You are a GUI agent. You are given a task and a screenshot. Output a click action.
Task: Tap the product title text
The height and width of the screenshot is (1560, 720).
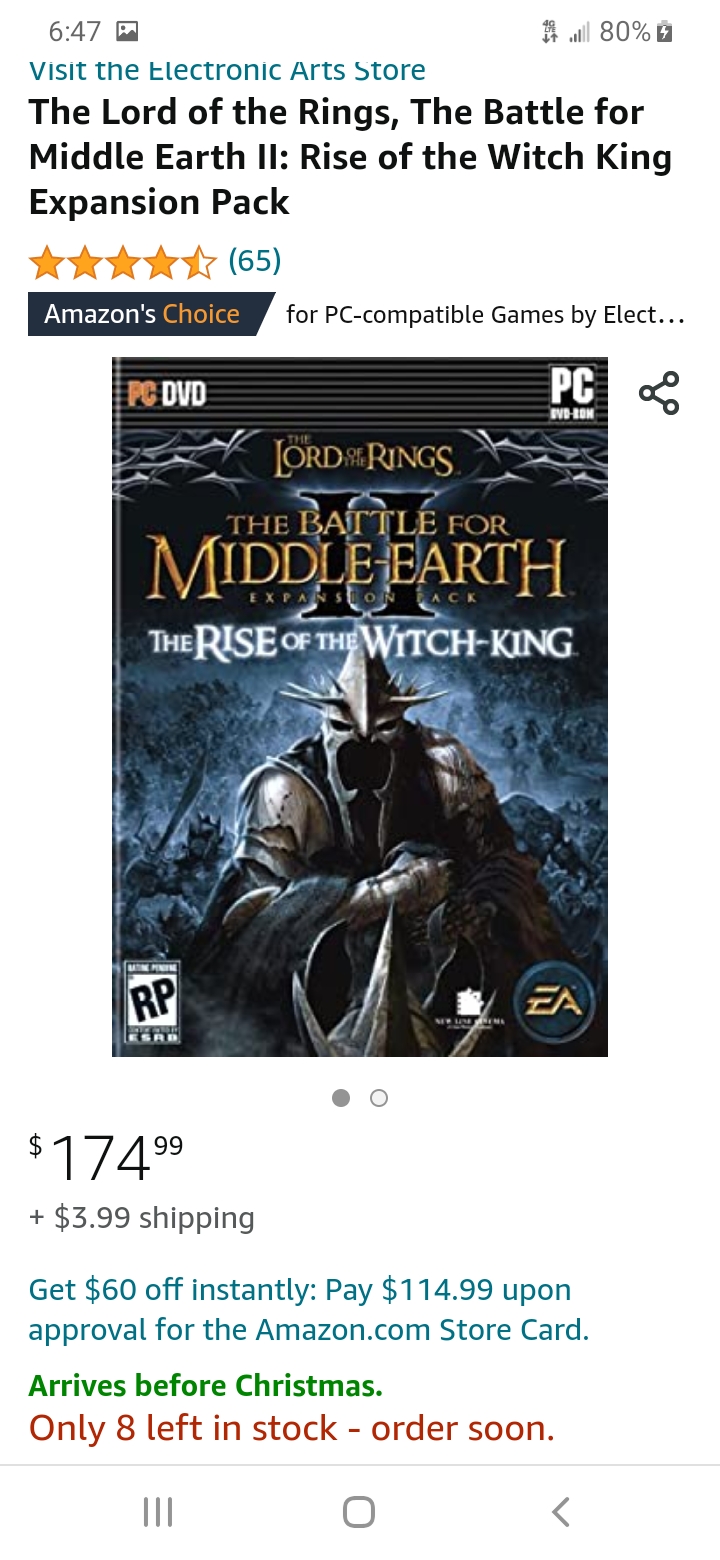(350, 157)
